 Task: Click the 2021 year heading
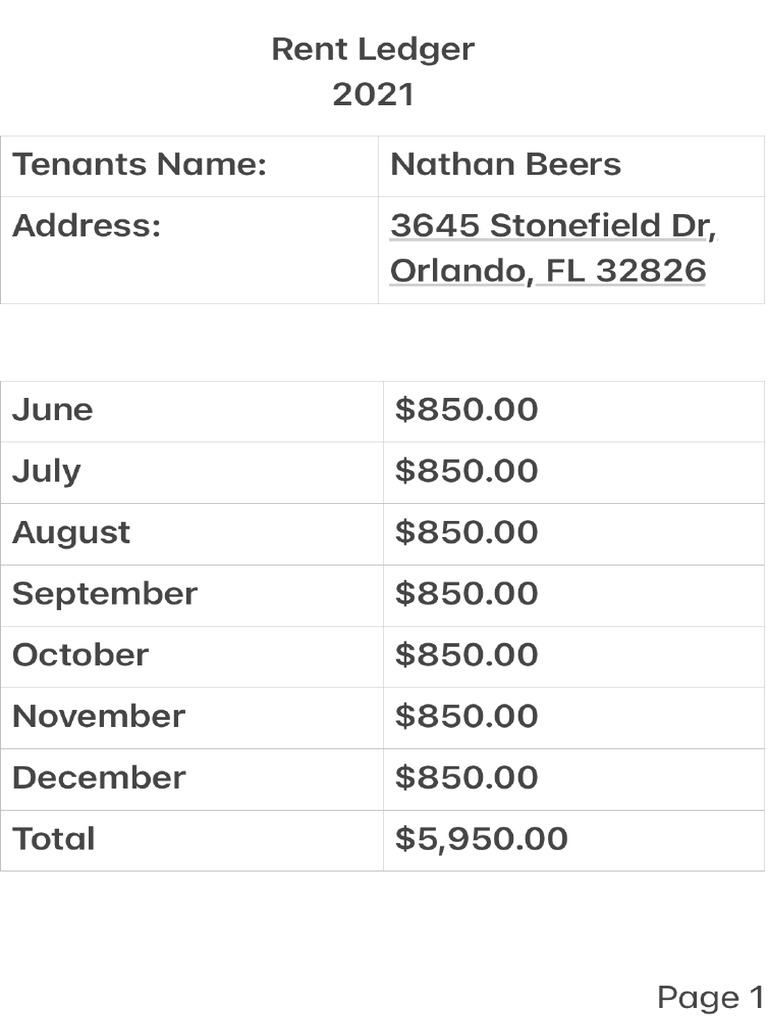[373, 94]
